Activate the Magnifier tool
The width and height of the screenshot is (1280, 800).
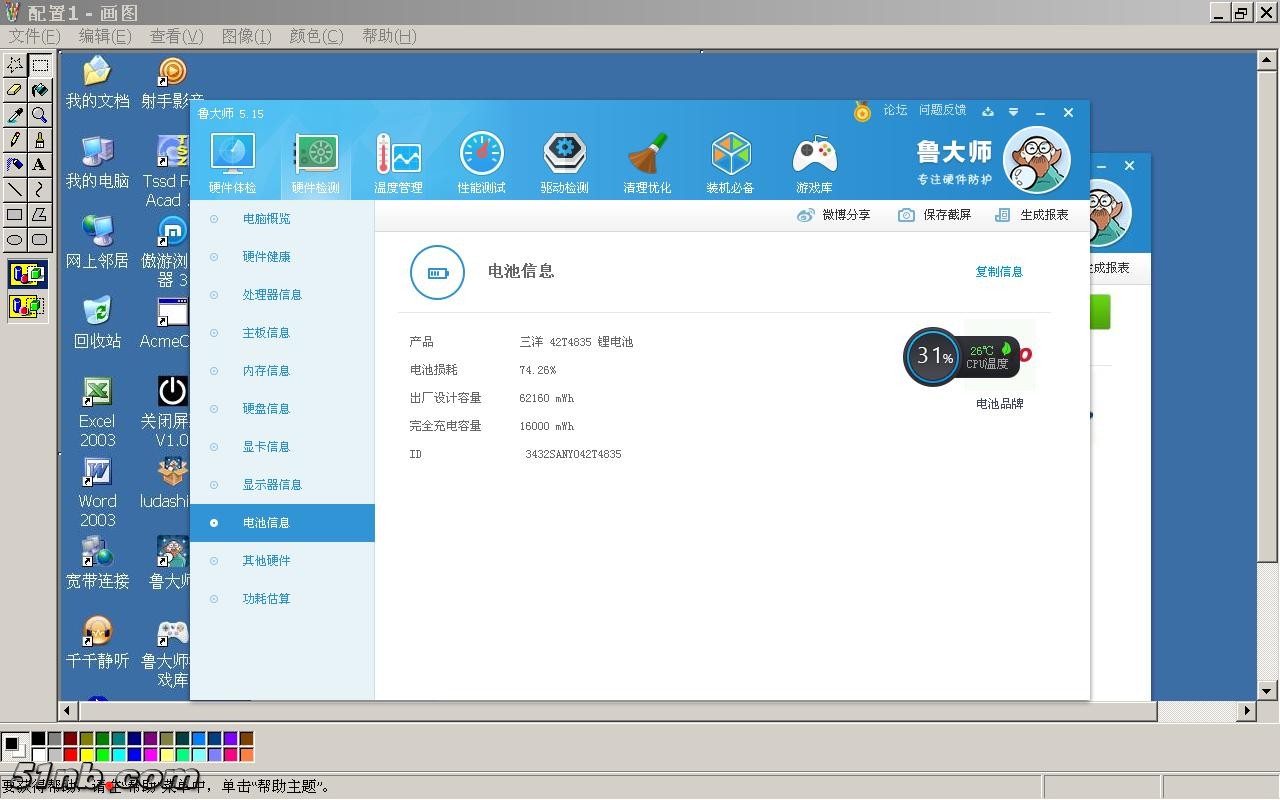[39, 115]
